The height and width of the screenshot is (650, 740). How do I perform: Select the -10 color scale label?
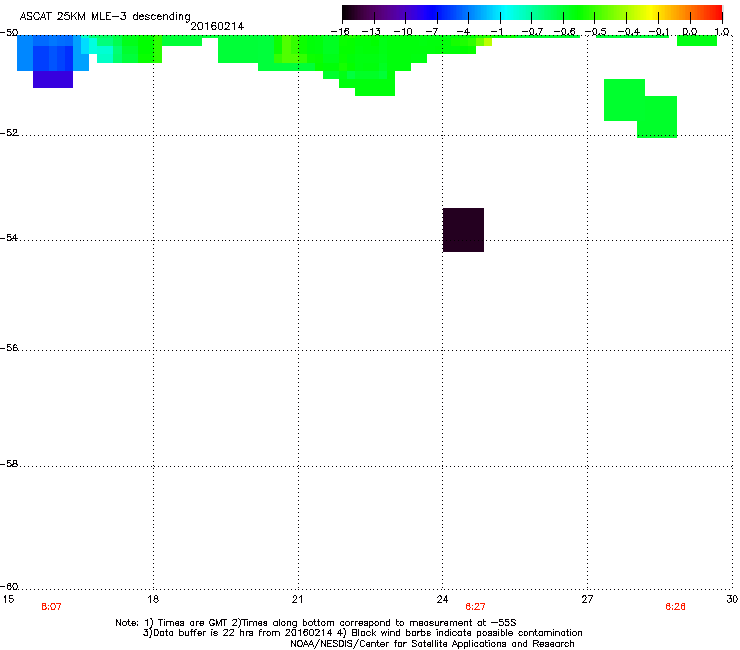click(x=403, y=32)
